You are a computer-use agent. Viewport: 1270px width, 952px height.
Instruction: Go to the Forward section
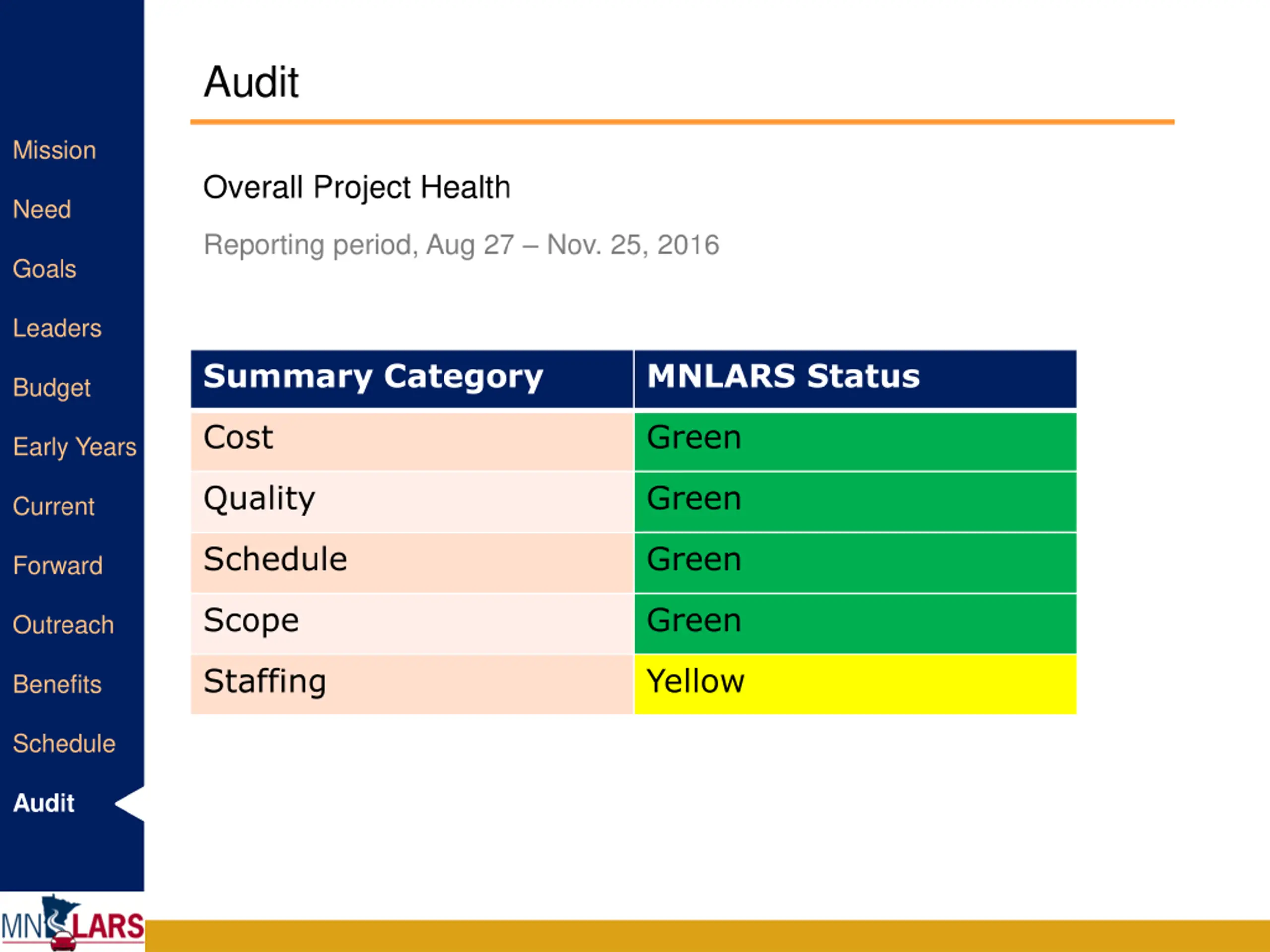(x=58, y=566)
